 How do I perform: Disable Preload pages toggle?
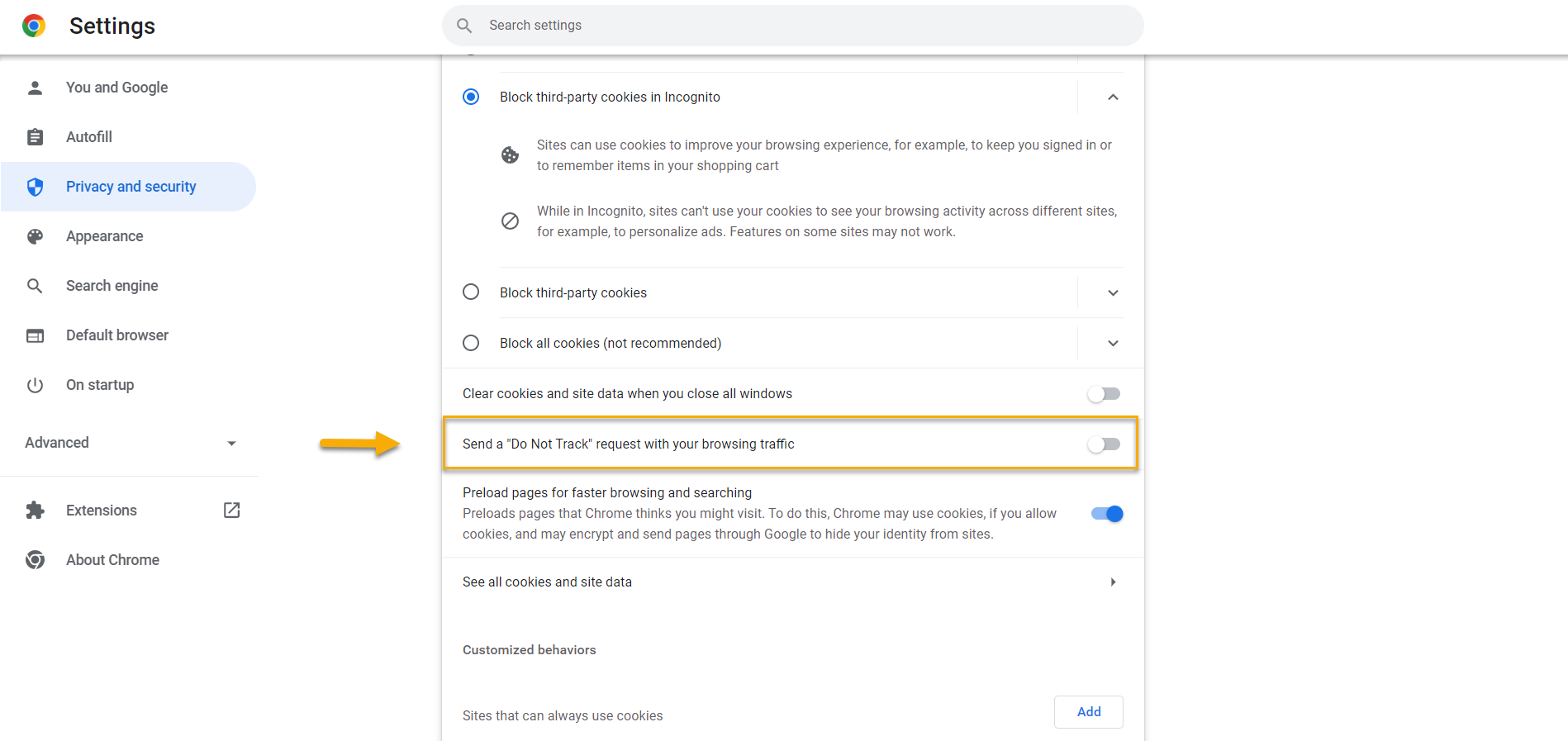[x=1107, y=514]
